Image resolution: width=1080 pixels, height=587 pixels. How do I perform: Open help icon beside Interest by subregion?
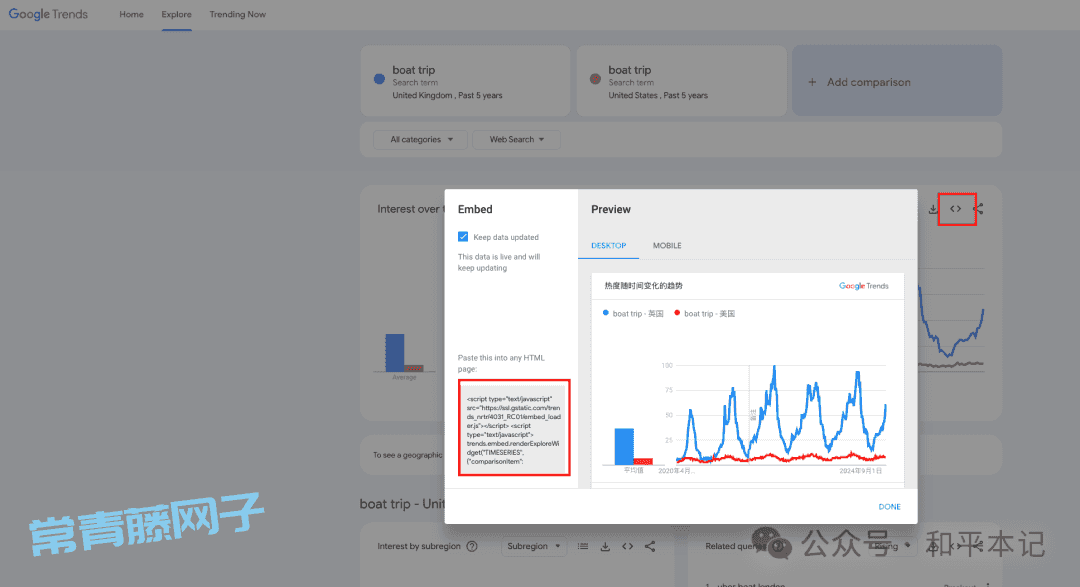[x=472, y=546]
